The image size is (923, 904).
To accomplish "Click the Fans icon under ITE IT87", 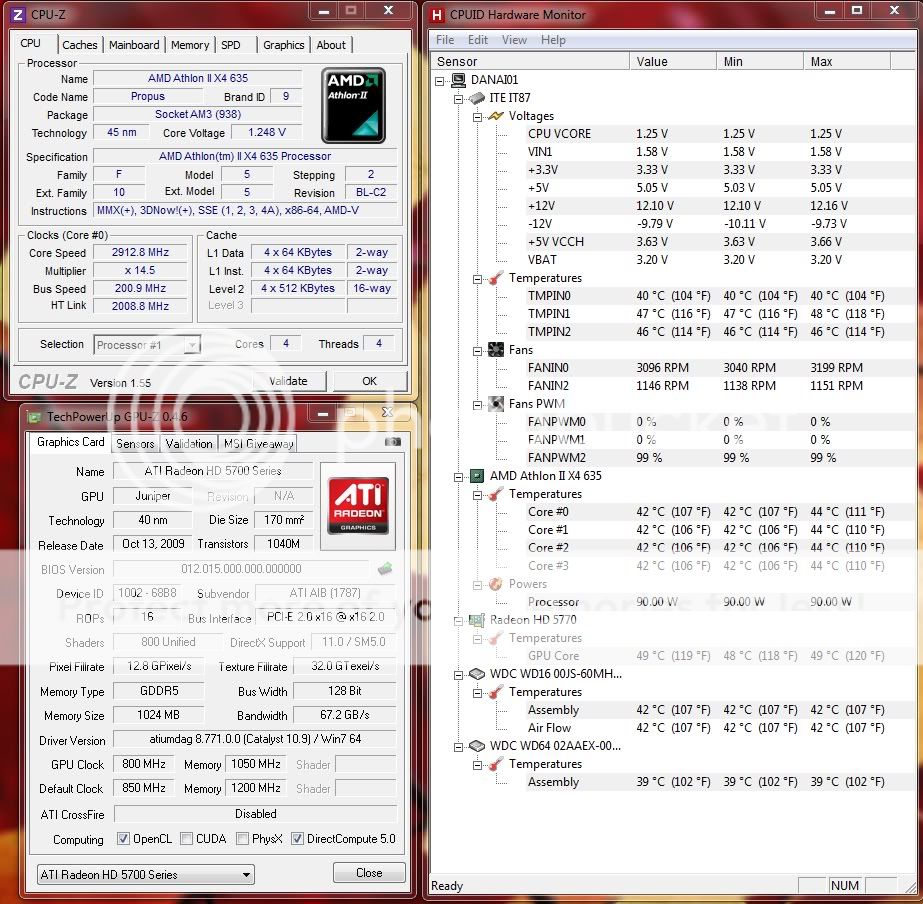I will (496, 349).
